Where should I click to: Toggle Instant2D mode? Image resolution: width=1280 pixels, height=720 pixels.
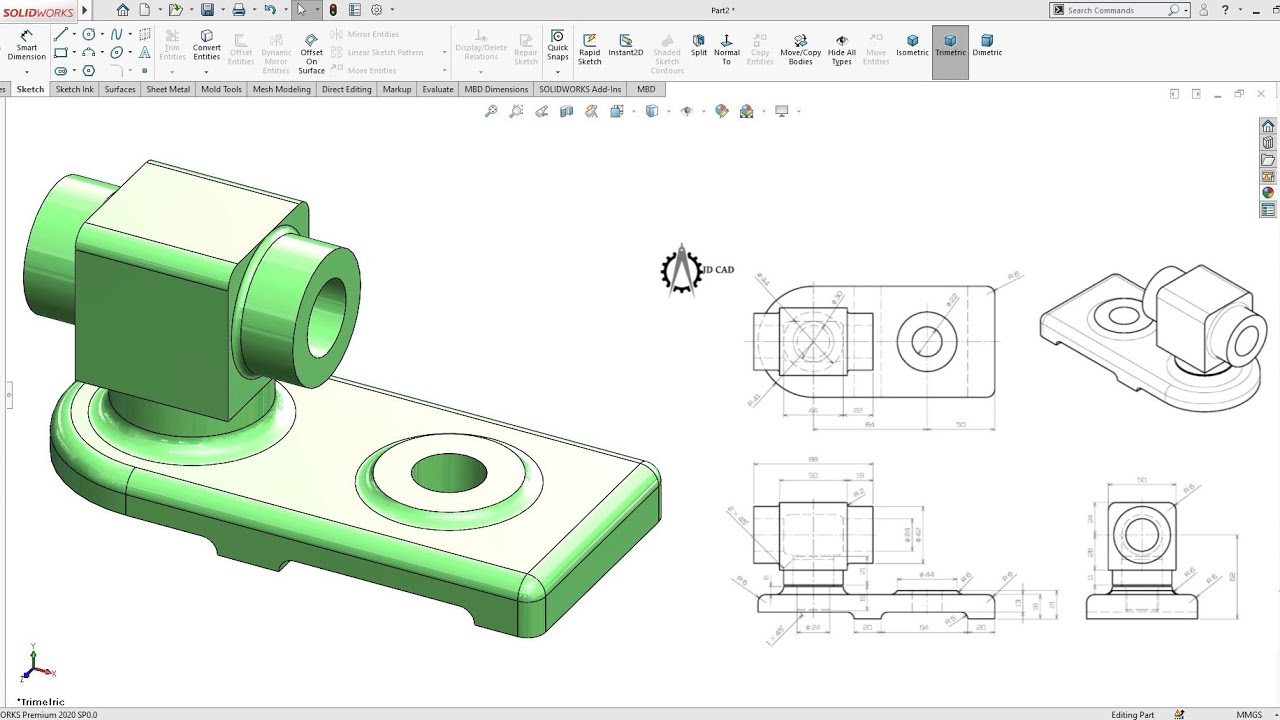(x=626, y=45)
